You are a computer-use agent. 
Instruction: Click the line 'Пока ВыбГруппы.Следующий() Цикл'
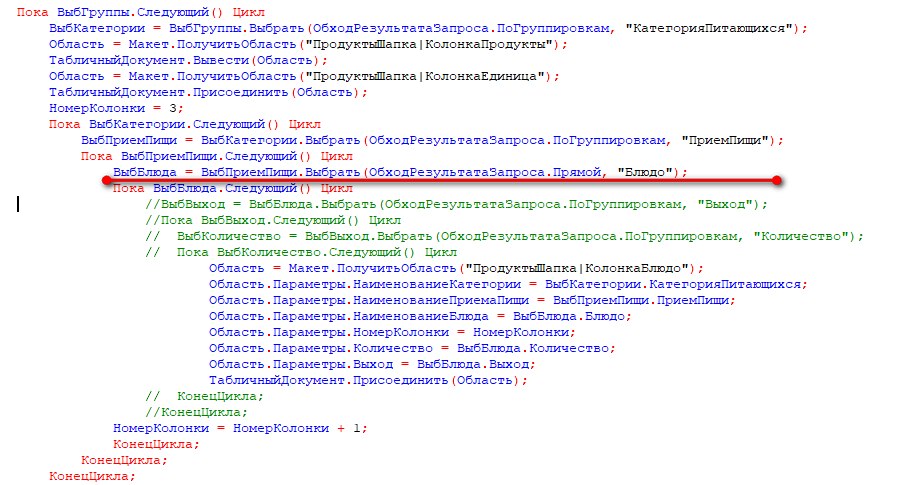point(140,12)
